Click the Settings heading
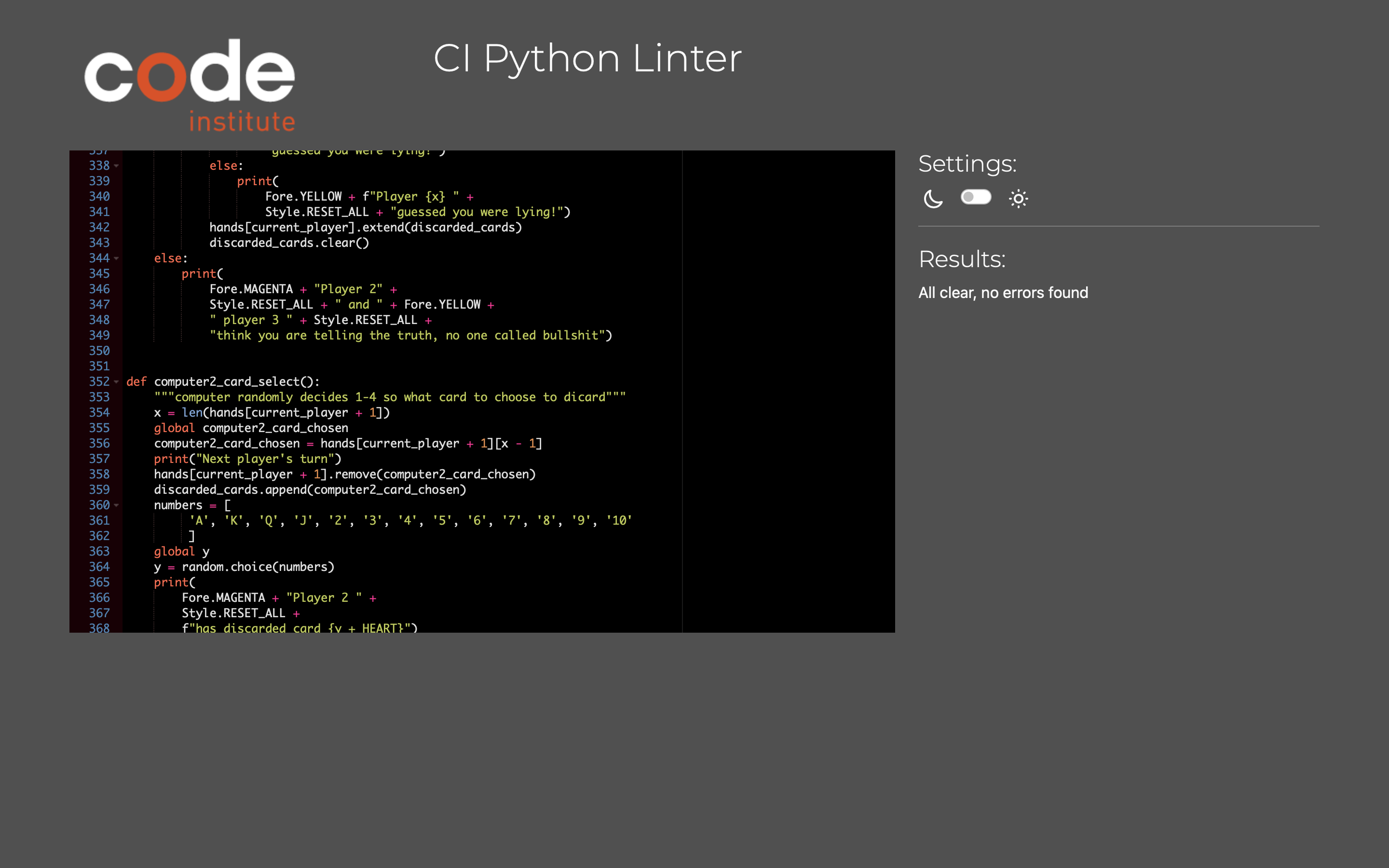1389x868 pixels. click(x=967, y=164)
